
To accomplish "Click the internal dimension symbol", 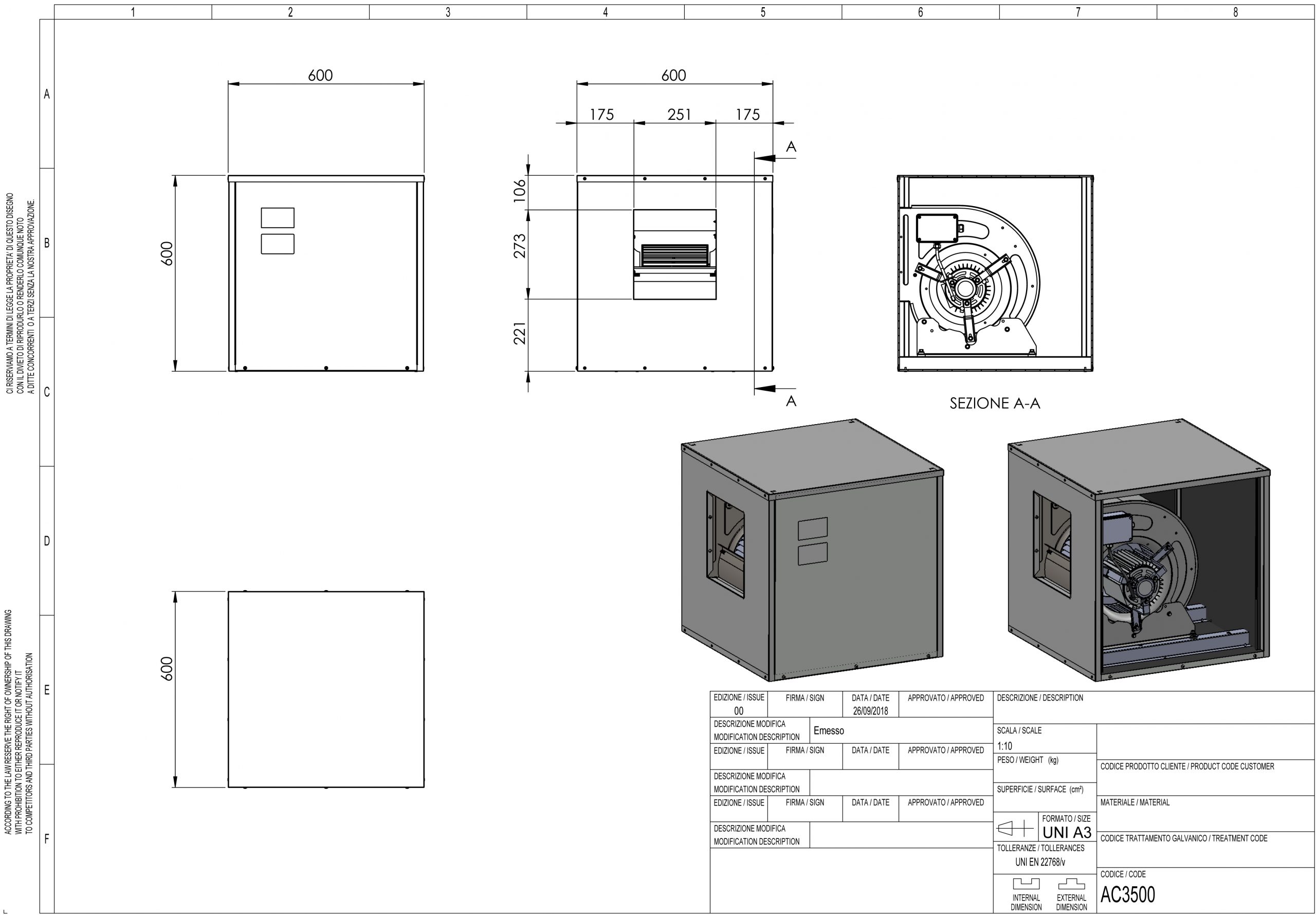I will 1026,884.
